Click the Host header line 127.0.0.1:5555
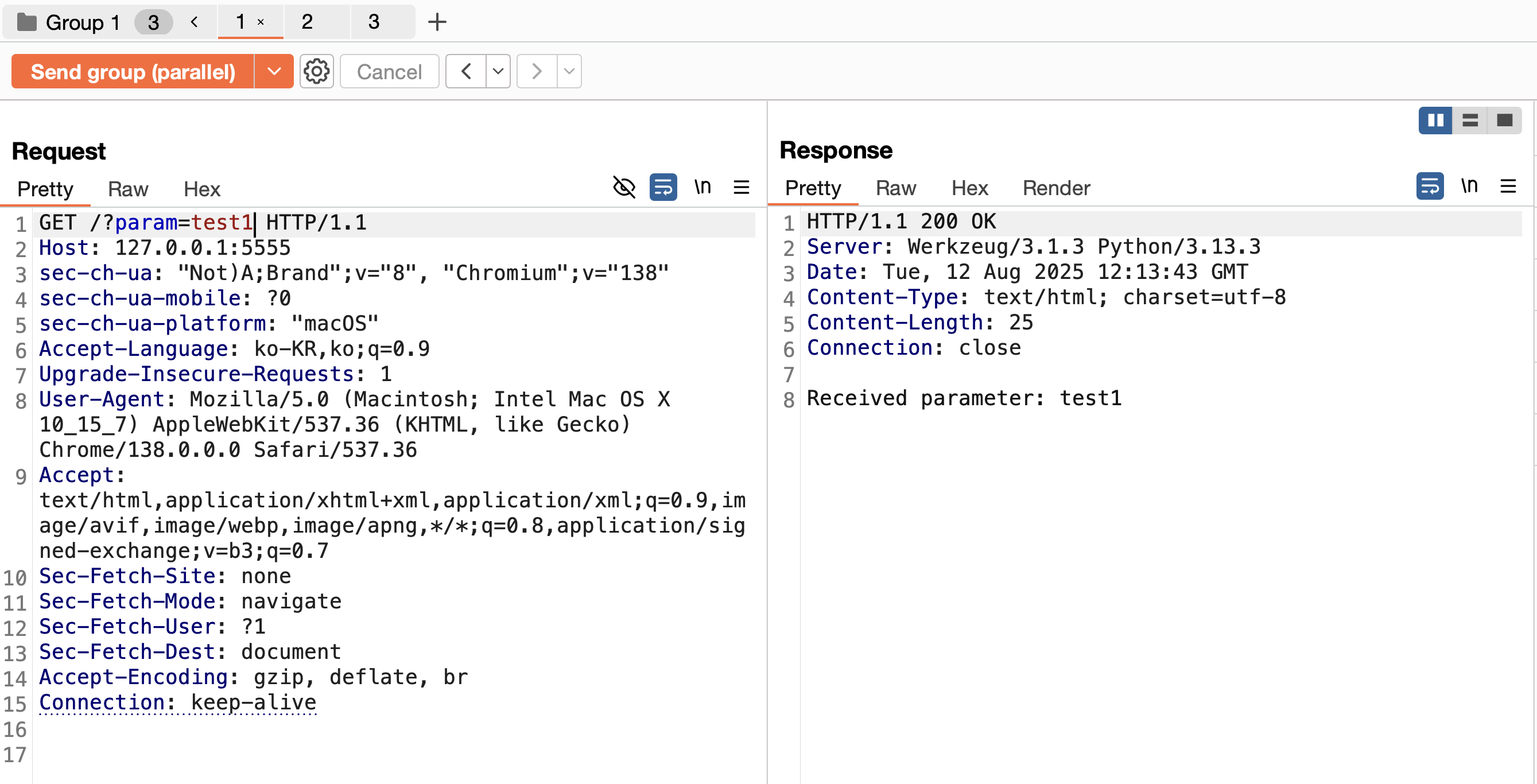Viewport: 1537px width, 784px height. pos(165,247)
